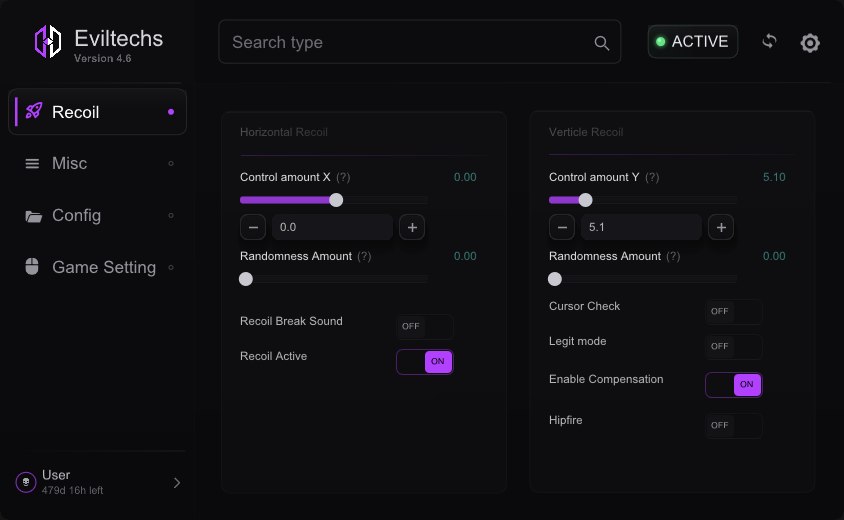Click the Control amount Y value field 5.1
This screenshot has height=520, width=844.
(642, 227)
